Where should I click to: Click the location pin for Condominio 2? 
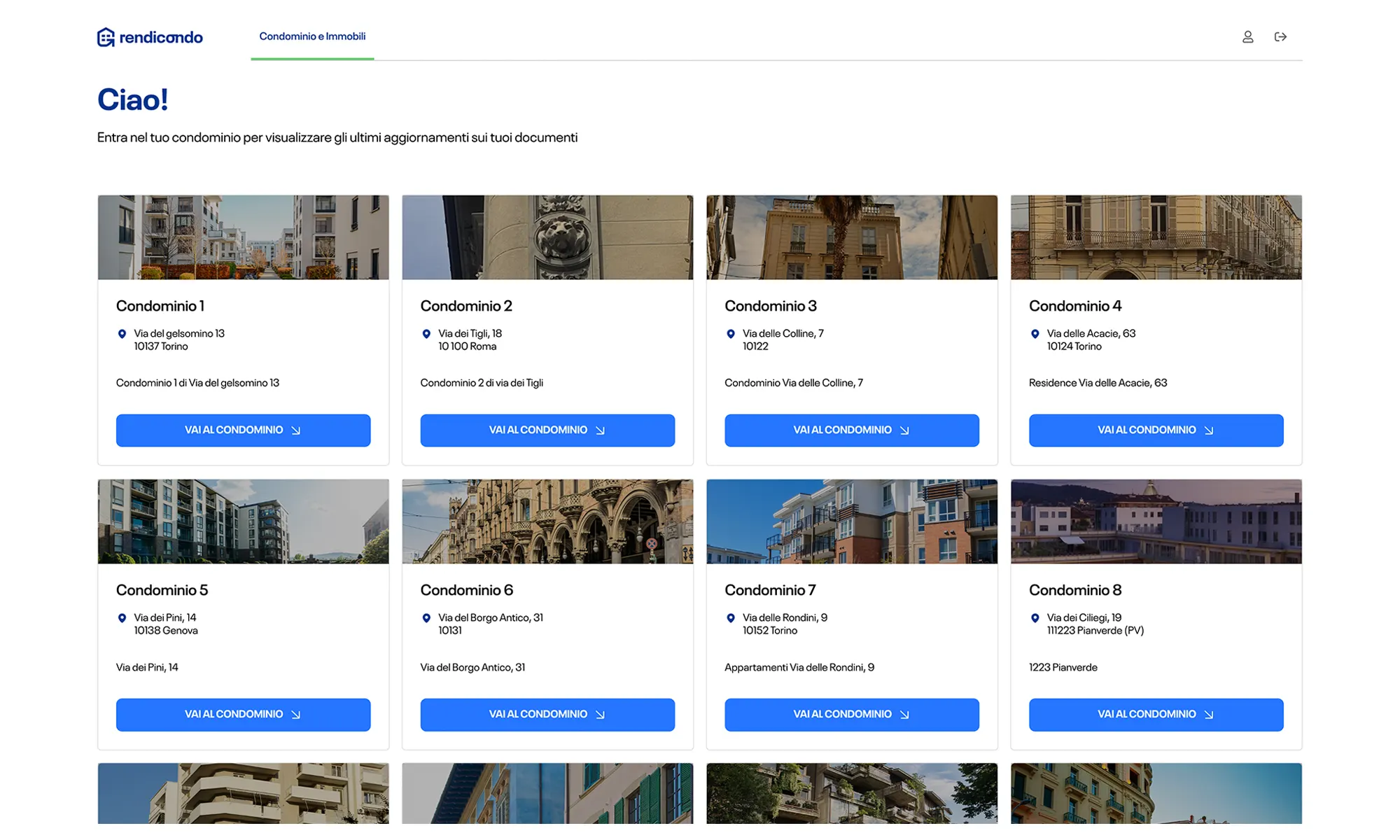click(x=426, y=334)
